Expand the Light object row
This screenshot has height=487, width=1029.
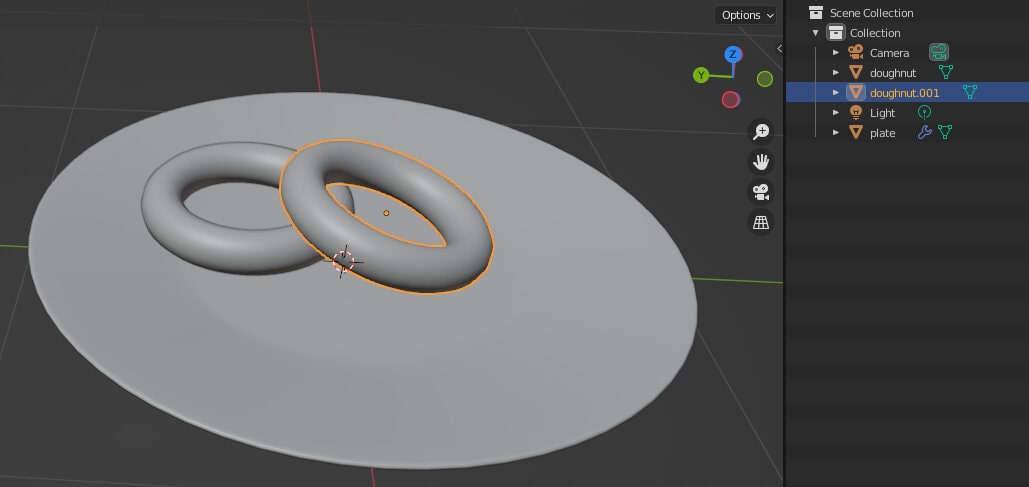point(835,113)
